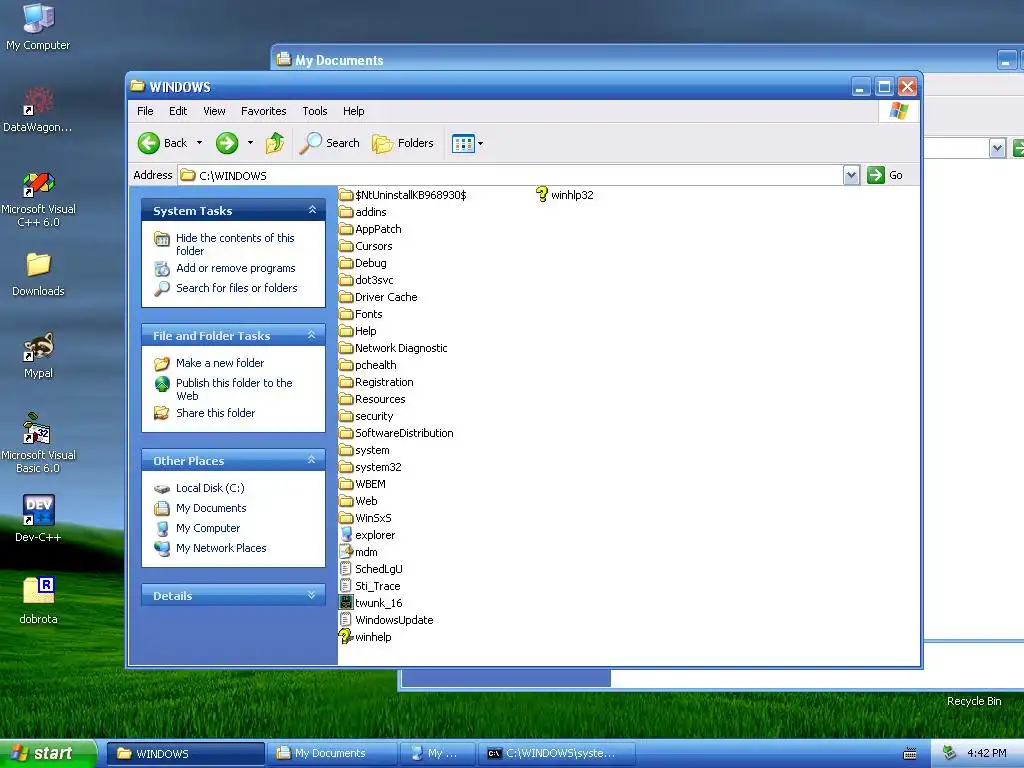1024x768 pixels.
Task: Collapse the System Tasks panel
Action: (x=312, y=210)
